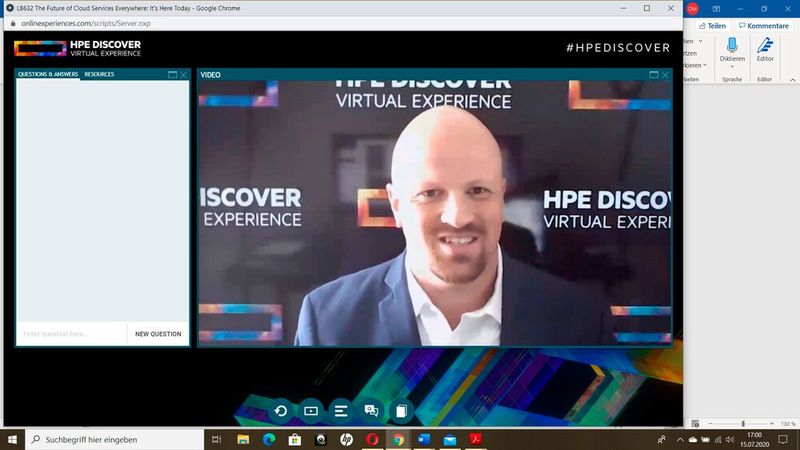Switch to Opera on the taskbar

tap(372, 439)
